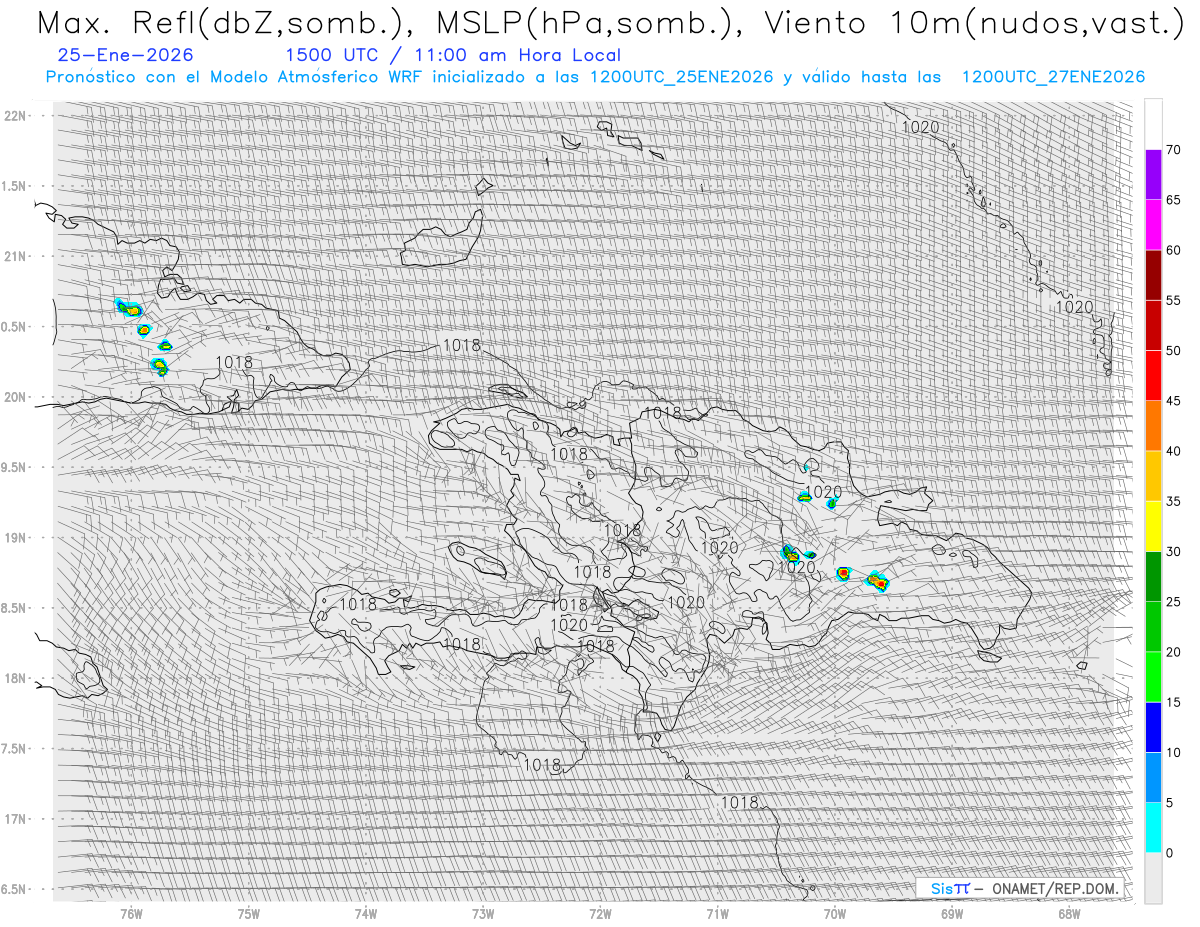Click the 50–55 dBZ red color bar swatch
This screenshot has width=1200, height=927.
click(1153, 325)
